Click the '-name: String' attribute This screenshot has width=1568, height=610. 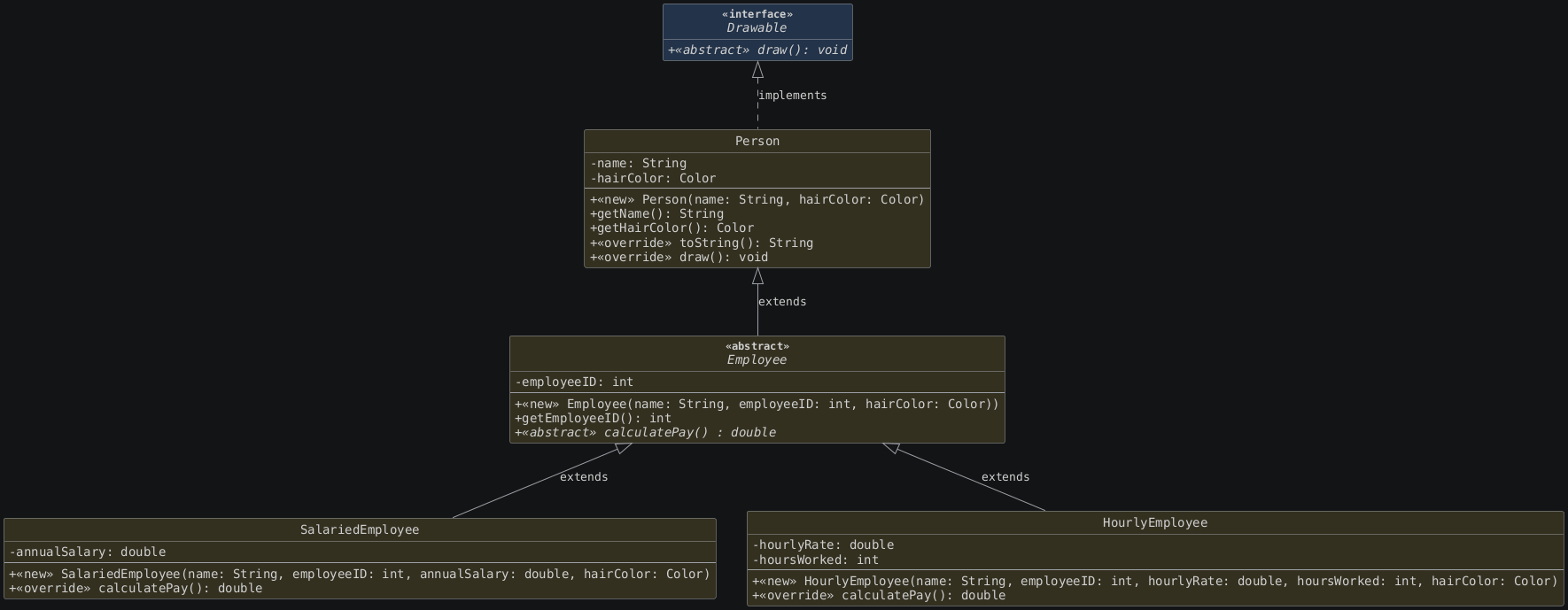point(639,163)
